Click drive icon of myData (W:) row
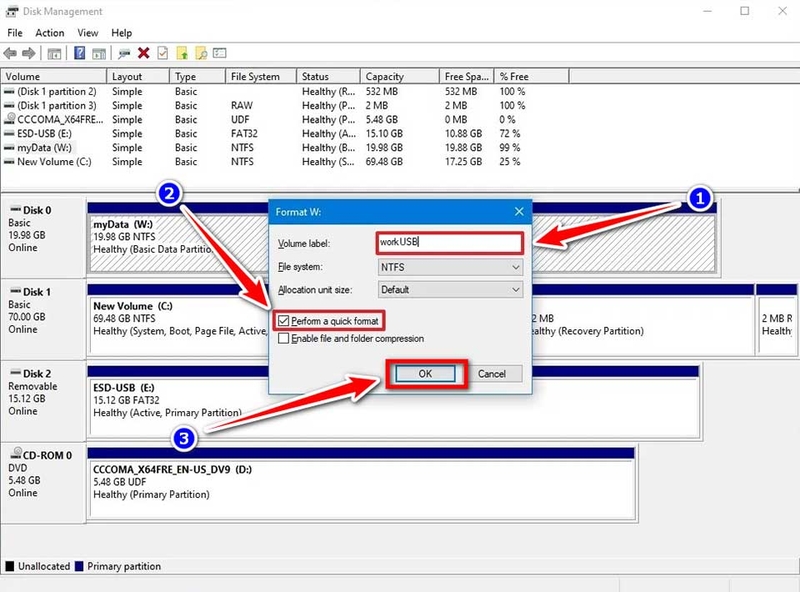Screen dimensions: 800x592 [9, 148]
